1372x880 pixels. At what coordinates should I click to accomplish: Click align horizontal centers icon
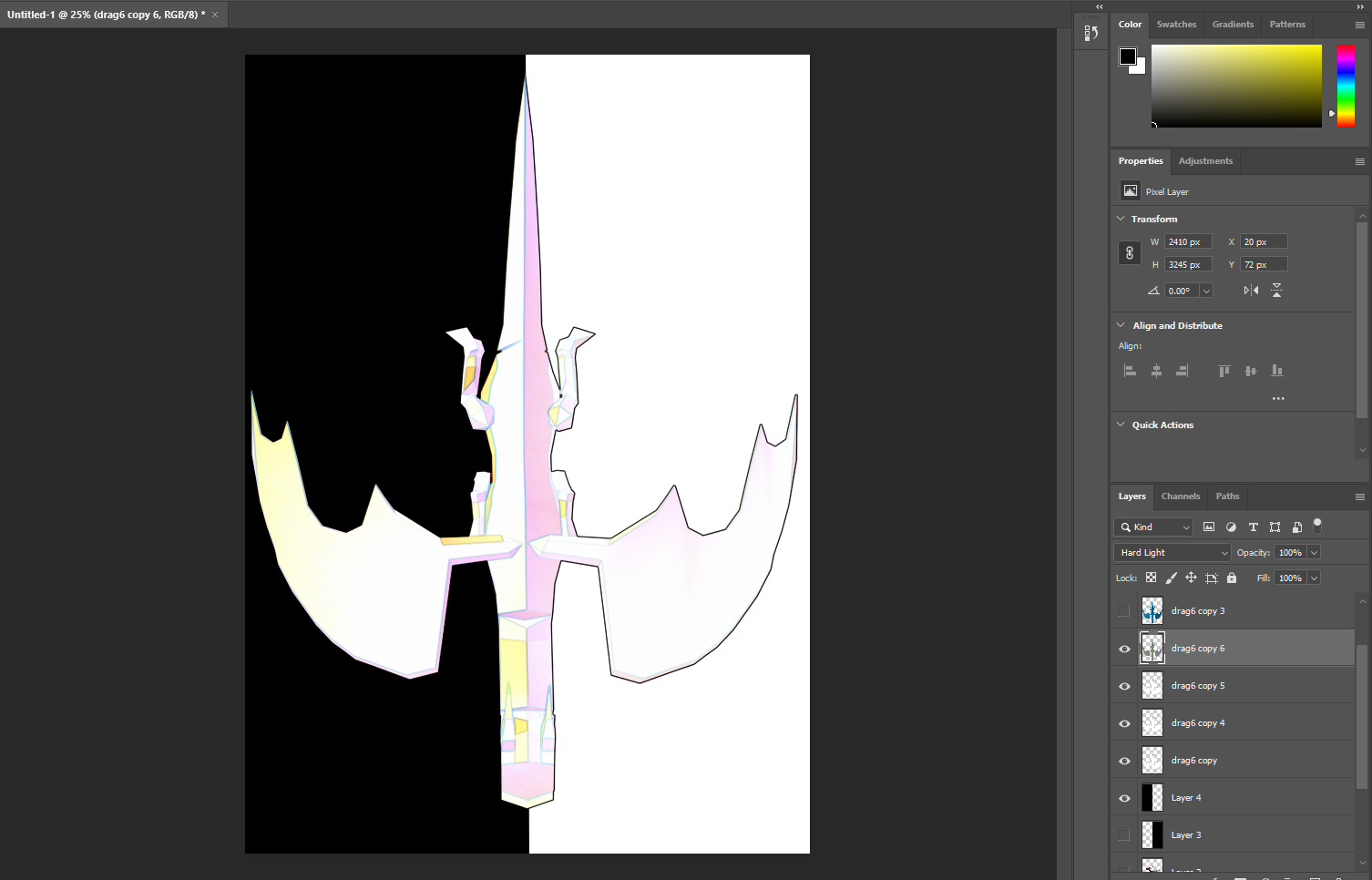point(1156,371)
